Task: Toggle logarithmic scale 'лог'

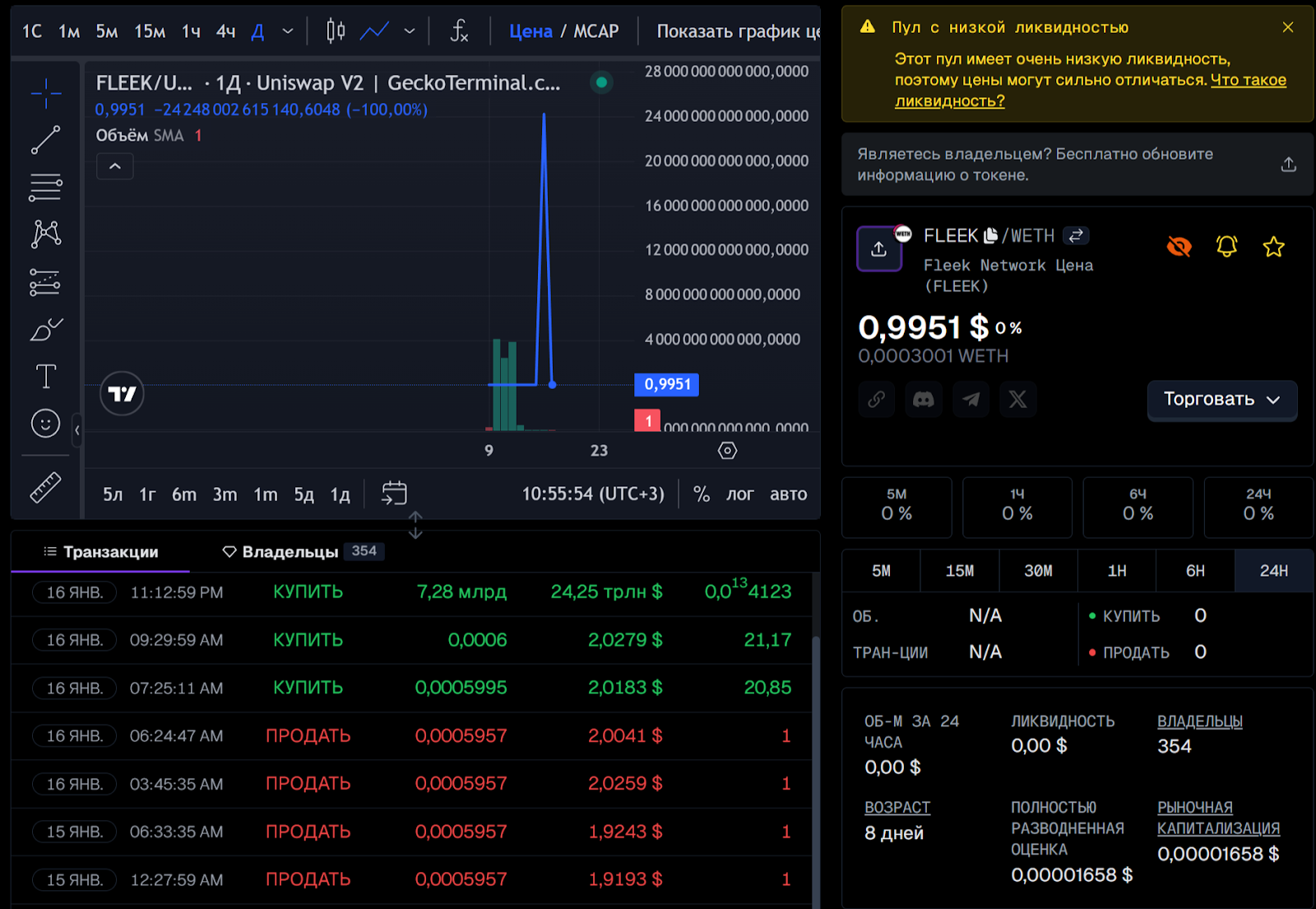Action: point(739,494)
